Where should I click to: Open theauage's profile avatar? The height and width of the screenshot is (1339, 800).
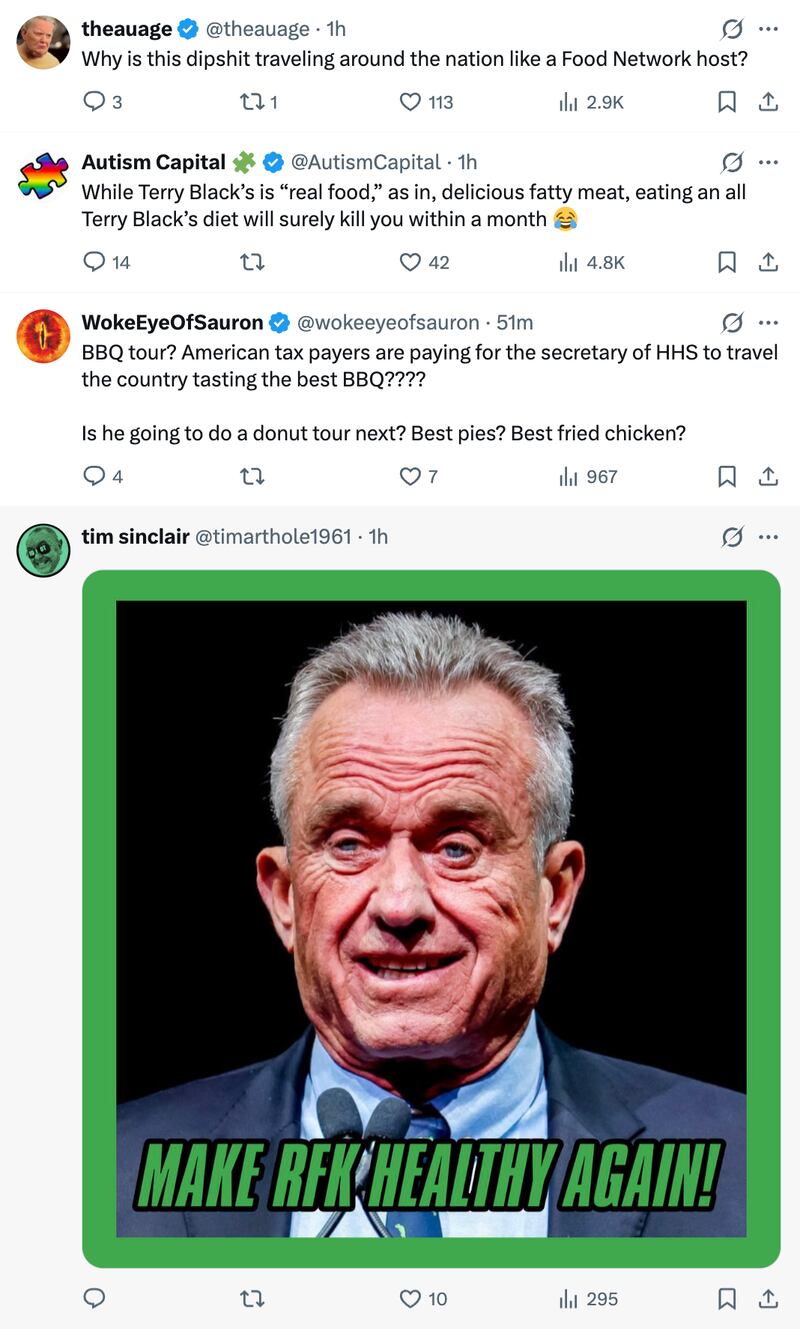click(43, 42)
